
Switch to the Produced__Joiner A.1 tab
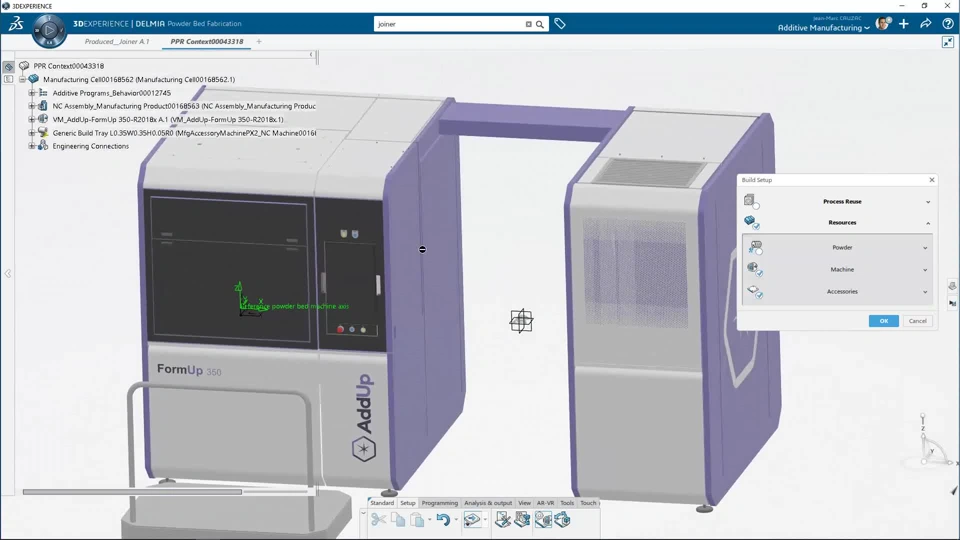(x=116, y=42)
